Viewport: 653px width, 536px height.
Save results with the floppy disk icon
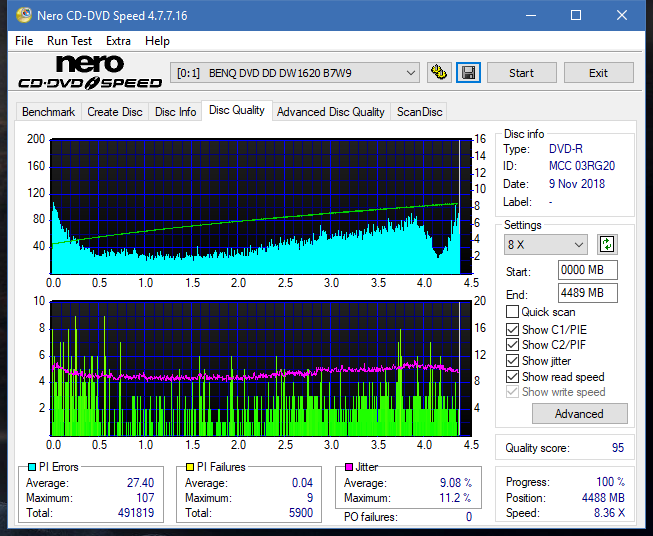click(x=469, y=73)
